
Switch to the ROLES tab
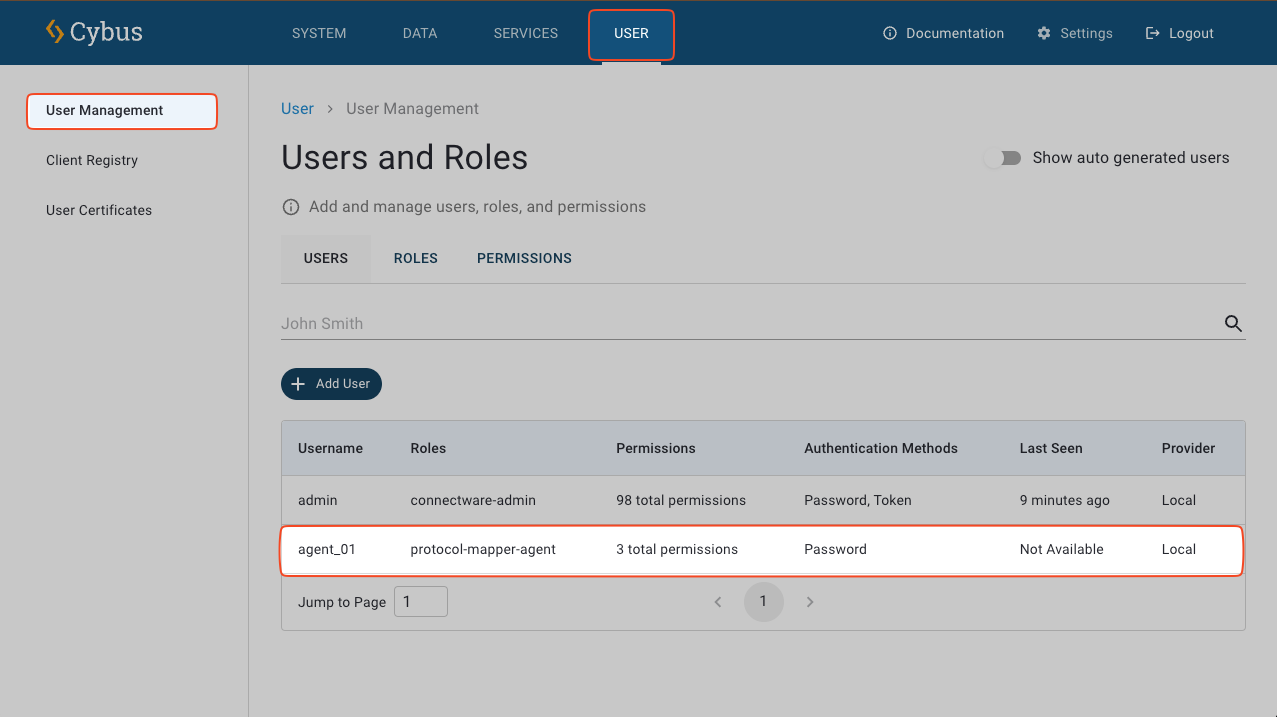coord(415,258)
